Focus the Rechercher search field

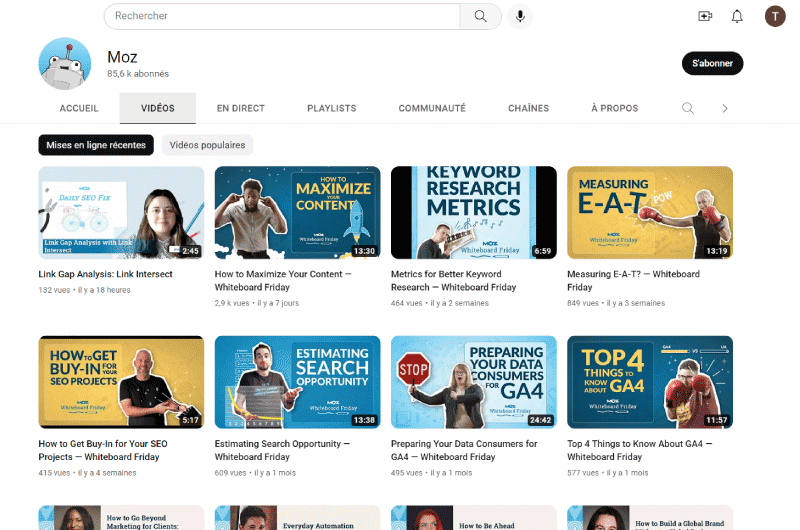click(x=282, y=16)
